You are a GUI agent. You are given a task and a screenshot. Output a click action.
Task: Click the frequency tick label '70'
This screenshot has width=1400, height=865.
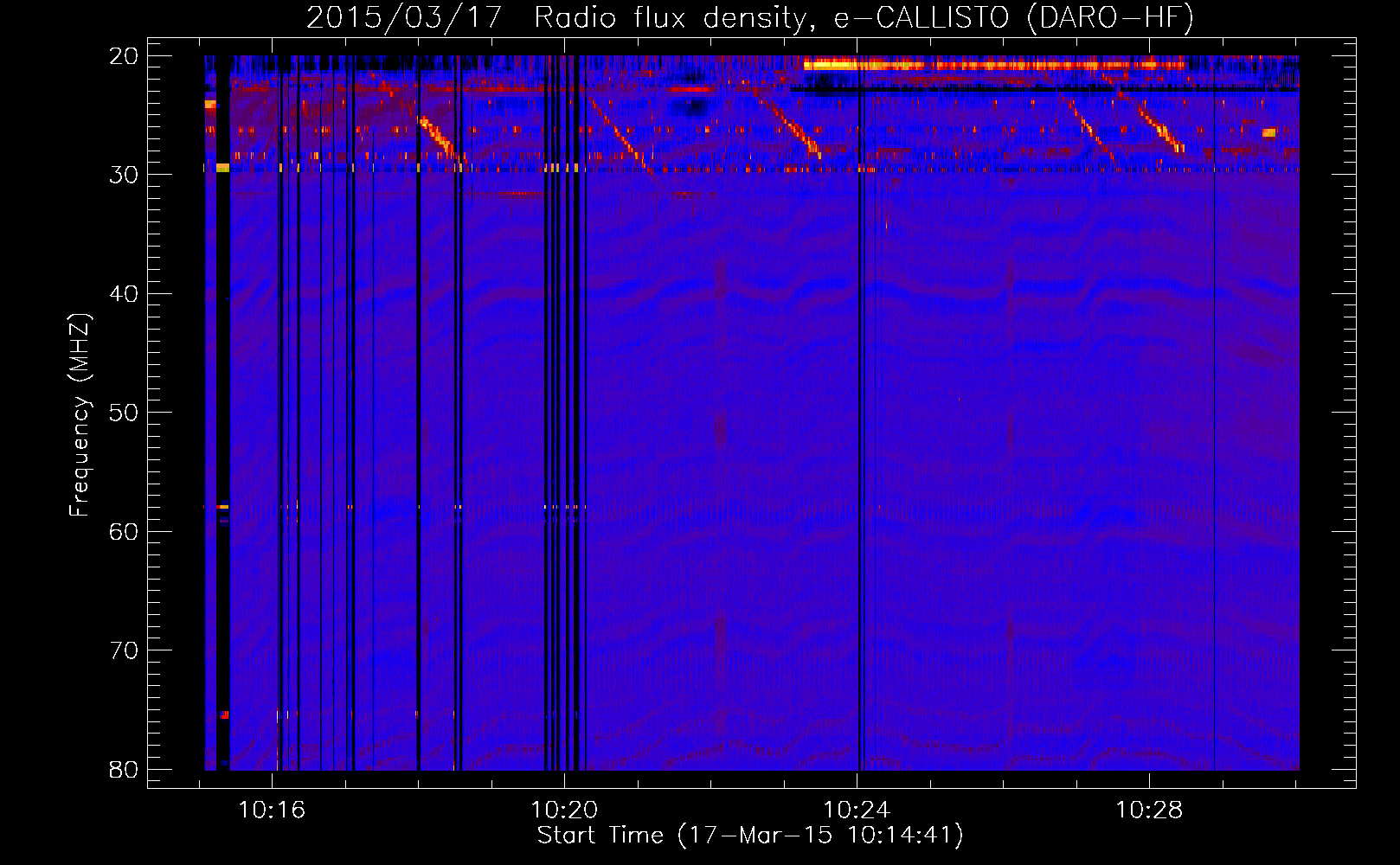(x=124, y=650)
